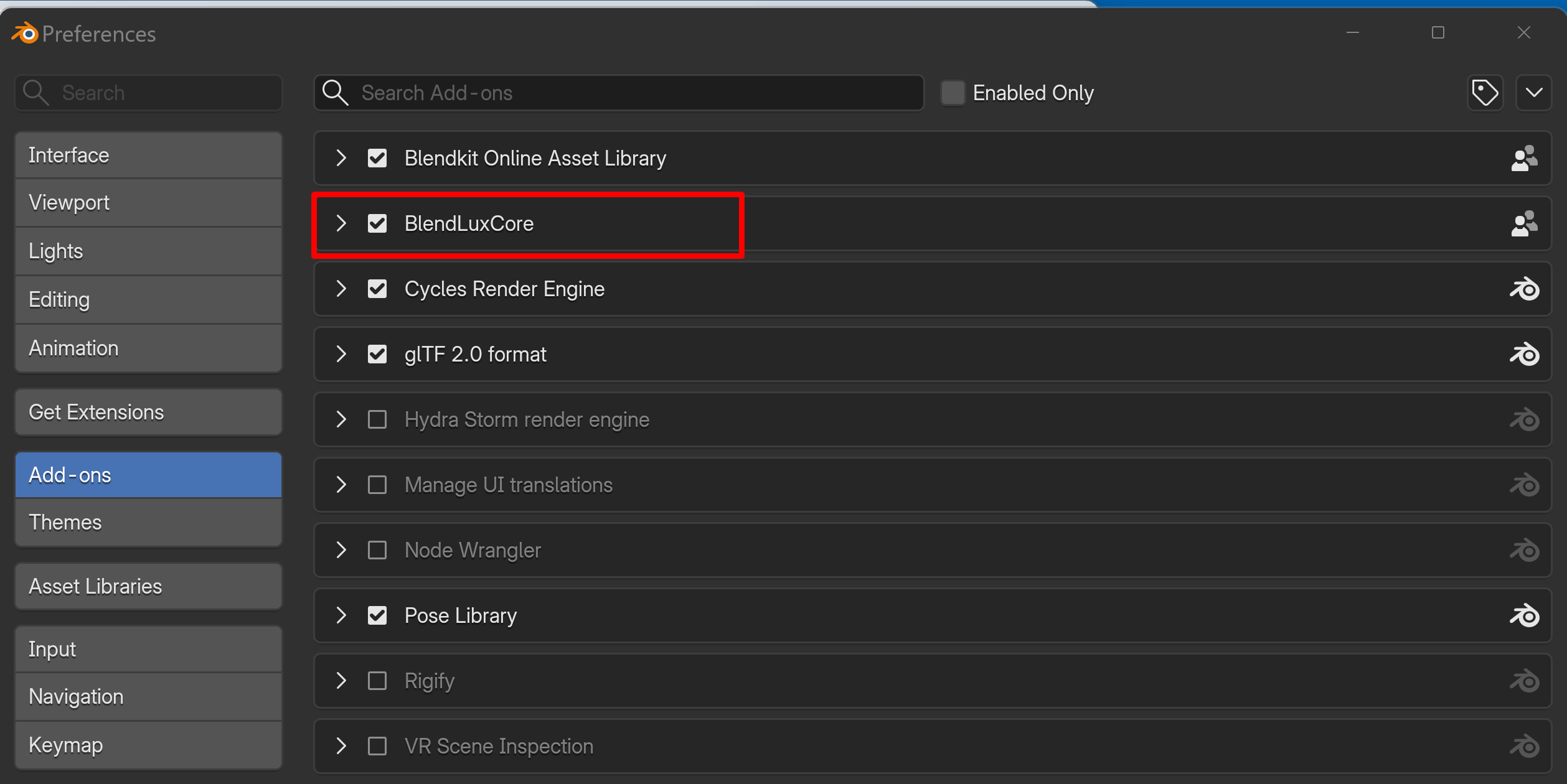Open the Lights preferences section
This screenshot has height=784, width=1567.
click(149, 251)
